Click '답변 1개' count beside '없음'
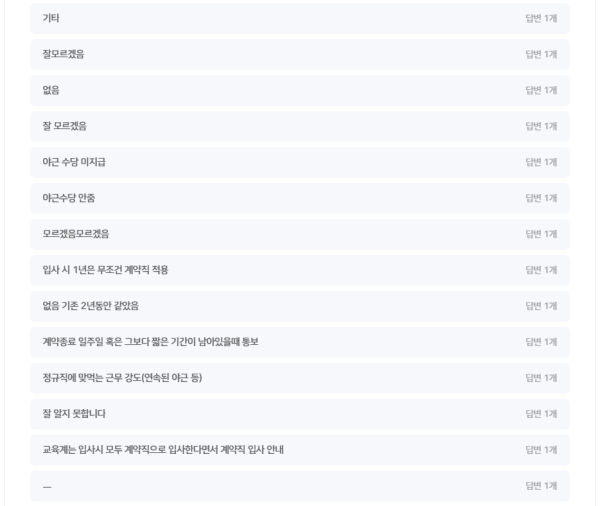Image resolution: width=600 pixels, height=506 pixels. coord(541,90)
